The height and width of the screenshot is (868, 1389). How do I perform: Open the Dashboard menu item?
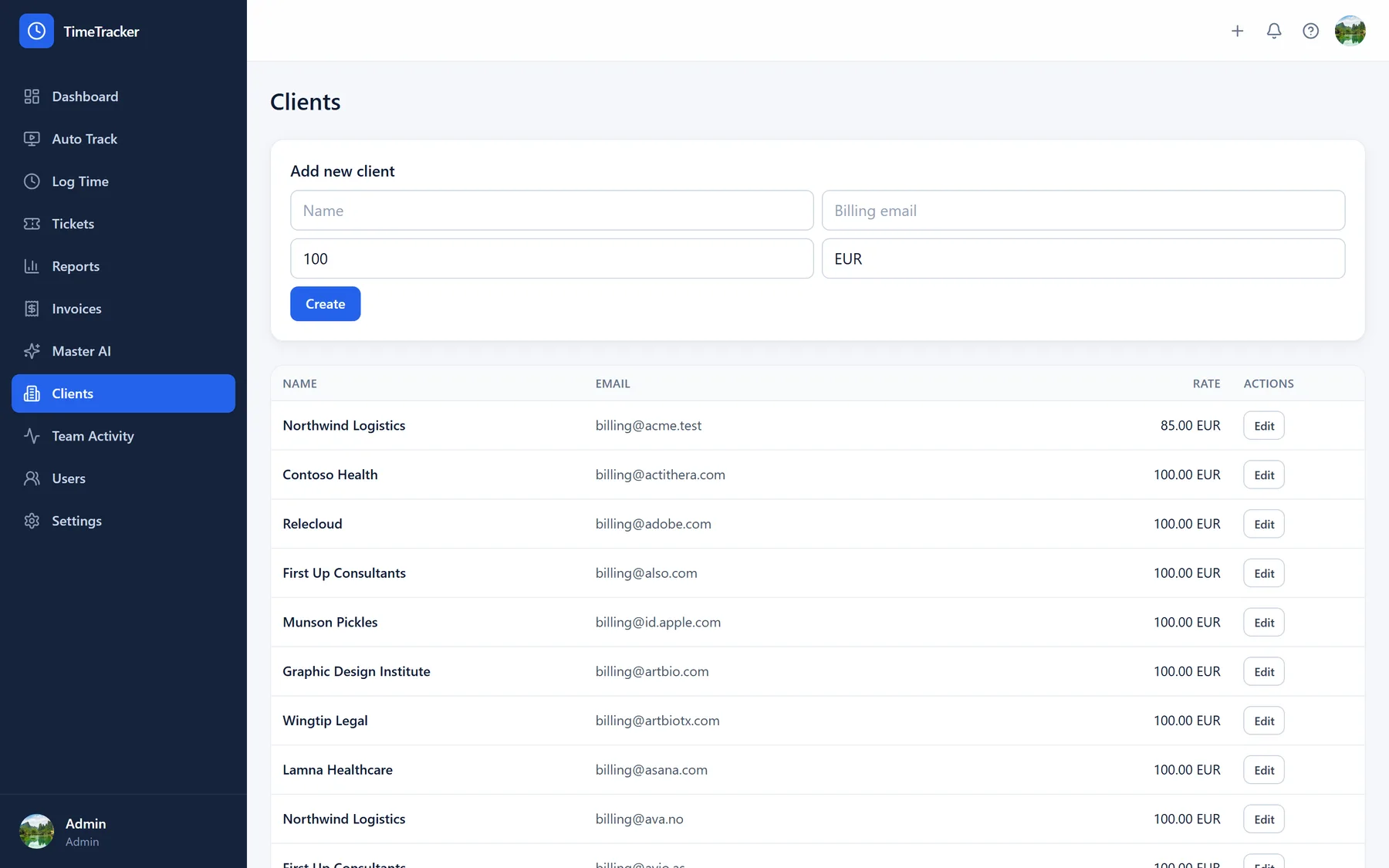point(123,96)
